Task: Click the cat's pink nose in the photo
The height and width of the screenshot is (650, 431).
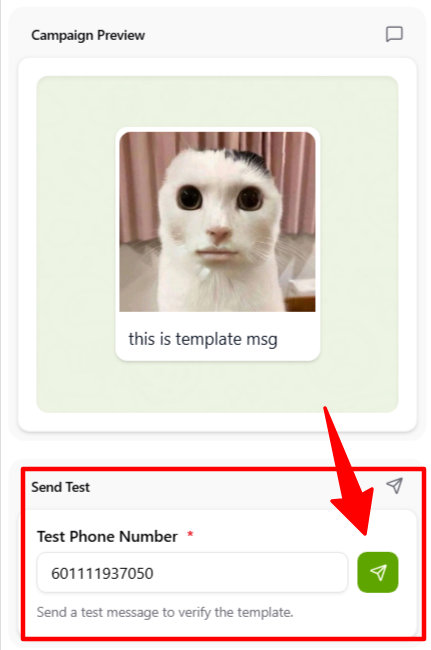Action: point(218,235)
